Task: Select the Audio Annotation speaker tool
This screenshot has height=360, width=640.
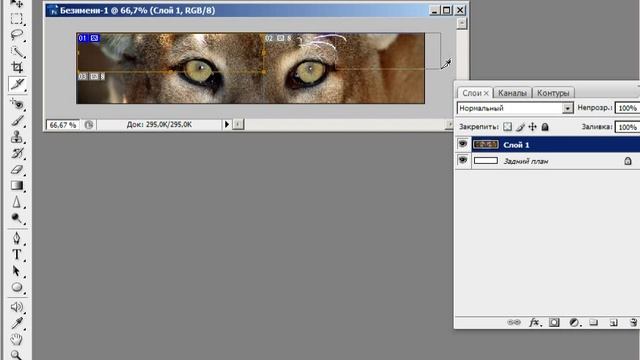Action: pyautogui.click(x=17, y=307)
